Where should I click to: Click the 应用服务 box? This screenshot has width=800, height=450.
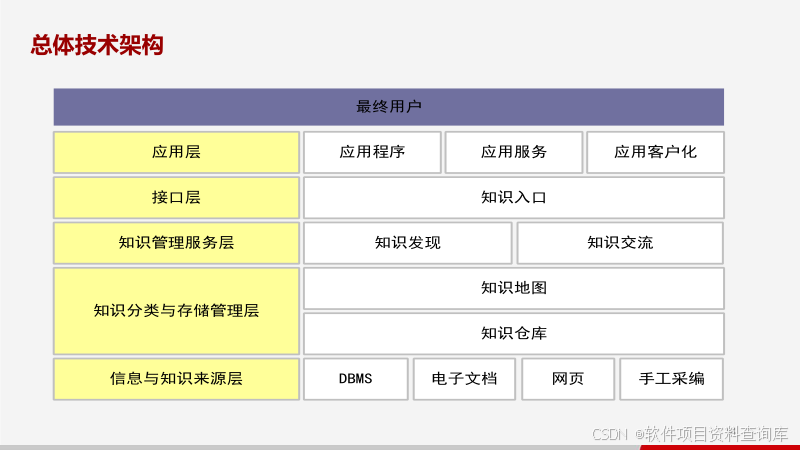point(514,152)
